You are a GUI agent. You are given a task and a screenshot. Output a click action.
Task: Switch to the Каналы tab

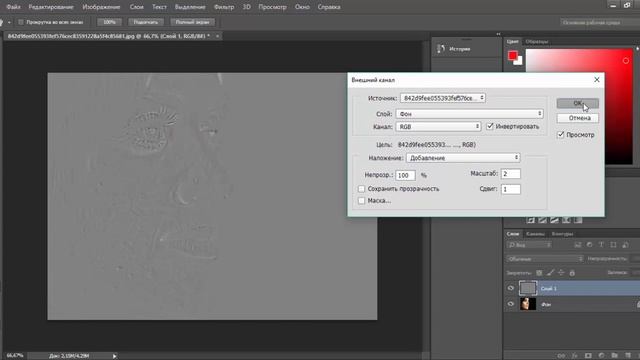535,234
